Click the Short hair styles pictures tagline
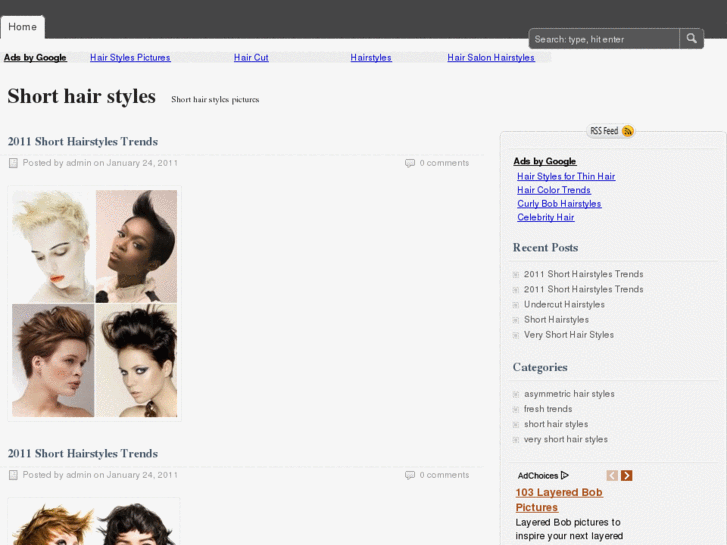This screenshot has height=545, width=727. click(215, 100)
